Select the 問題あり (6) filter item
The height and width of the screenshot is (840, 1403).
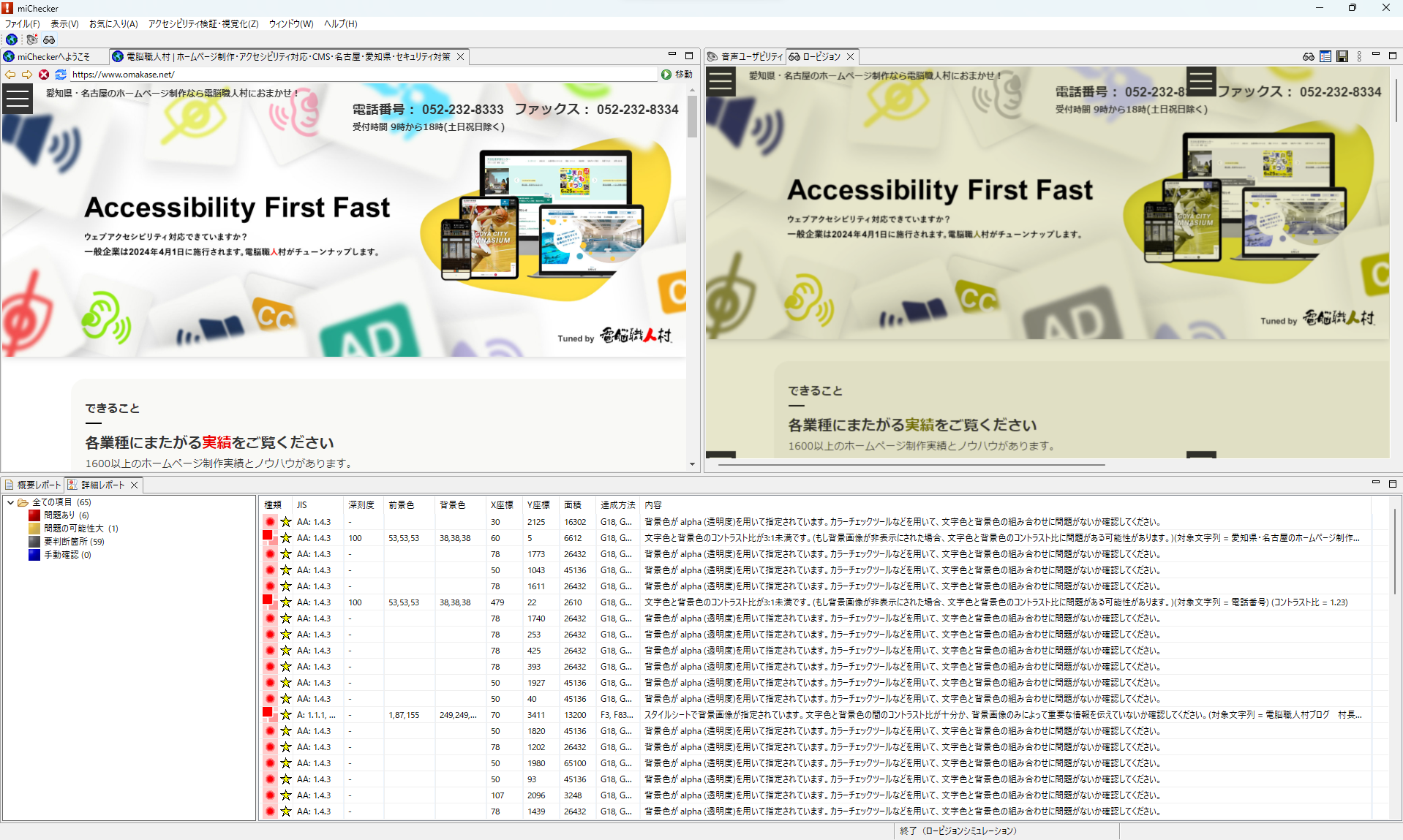(x=66, y=515)
